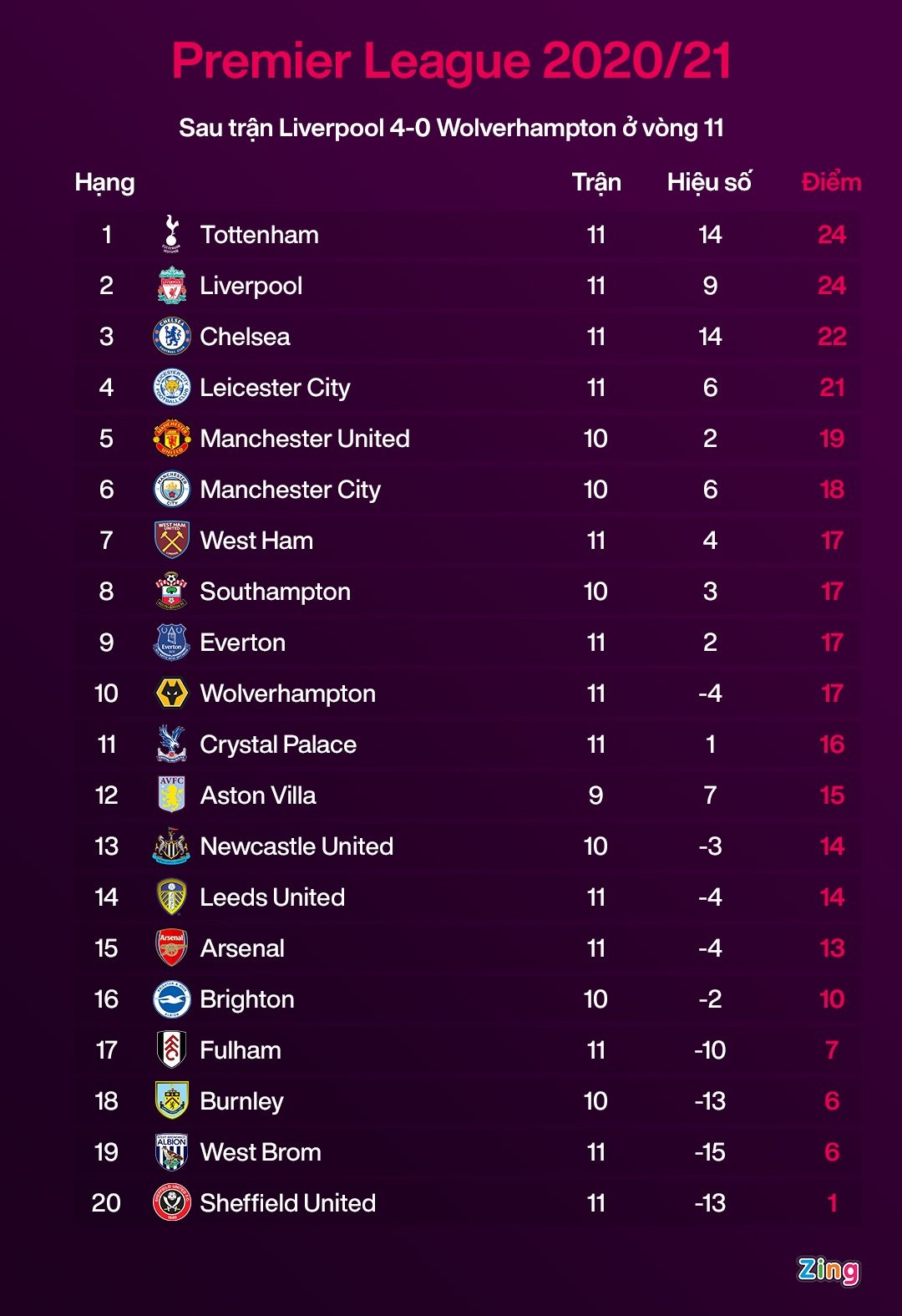Select the Chelsea club badge
Viewport: 902px width, 1316px height.
pyautogui.click(x=172, y=337)
